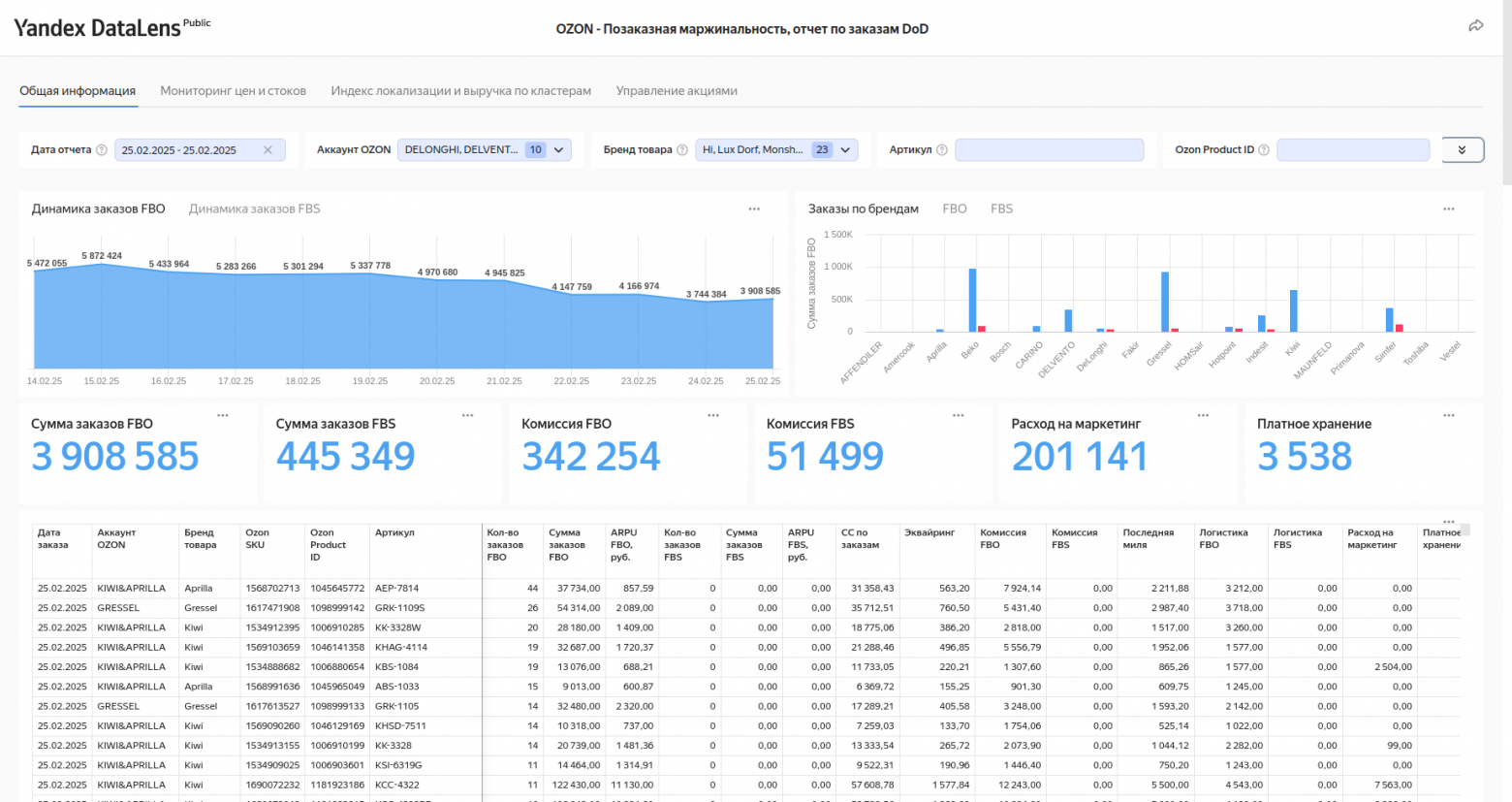
Task: Focus the Ozon Product ID input field
Action: [1353, 150]
